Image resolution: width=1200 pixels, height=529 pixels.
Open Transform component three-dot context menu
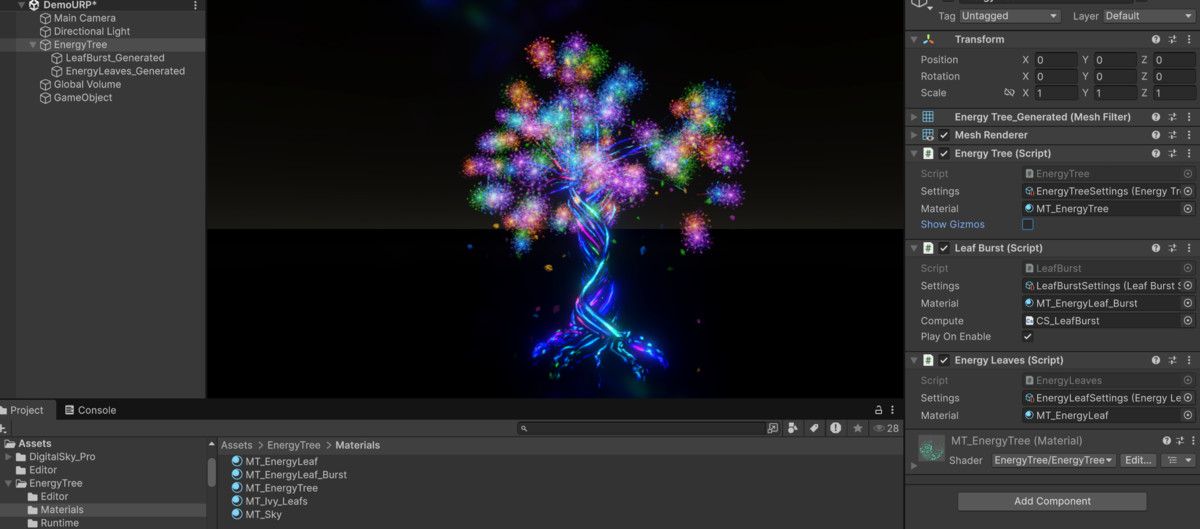[1188, 39]
